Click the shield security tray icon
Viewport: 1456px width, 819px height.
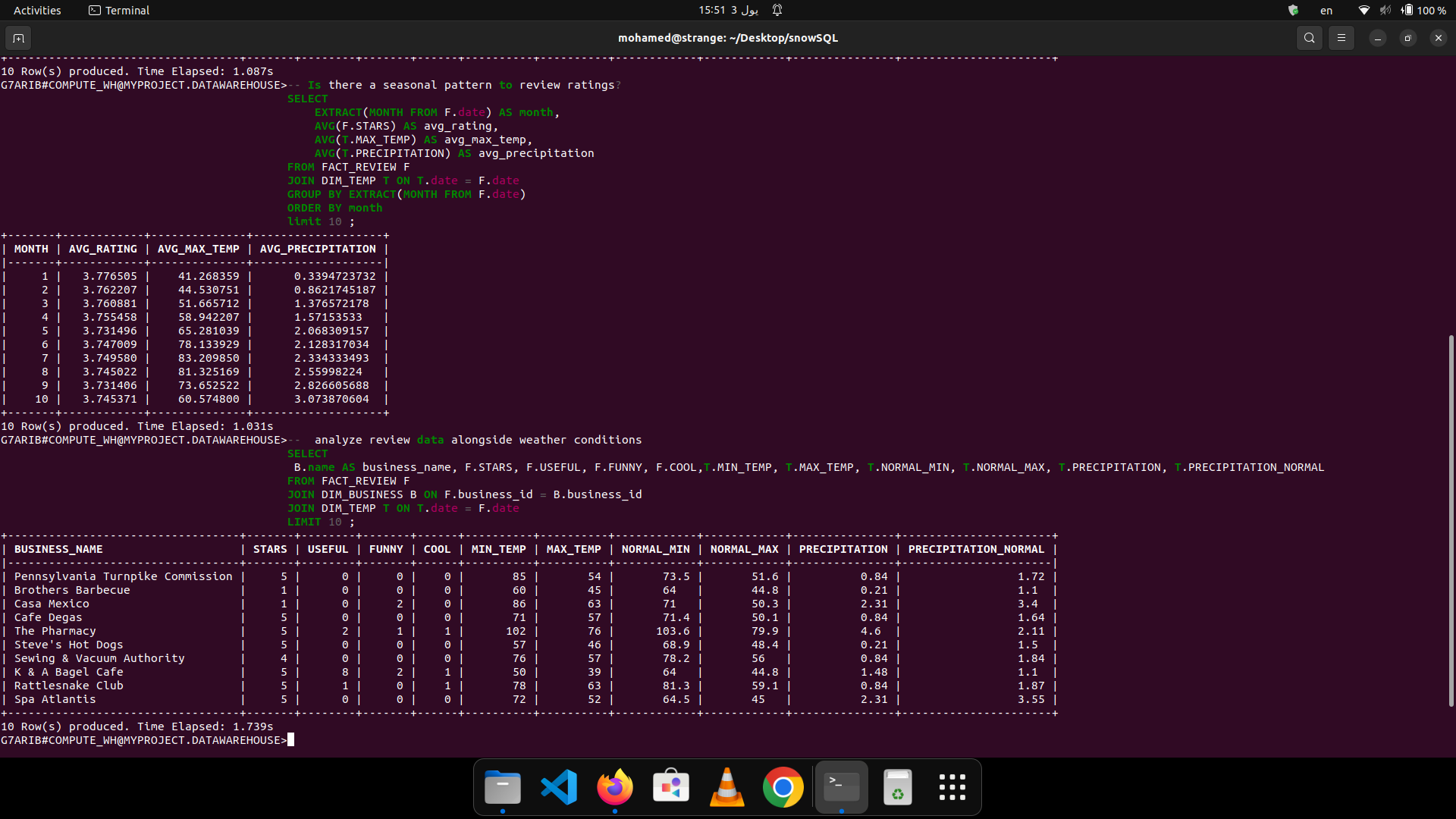(1294, 11)
